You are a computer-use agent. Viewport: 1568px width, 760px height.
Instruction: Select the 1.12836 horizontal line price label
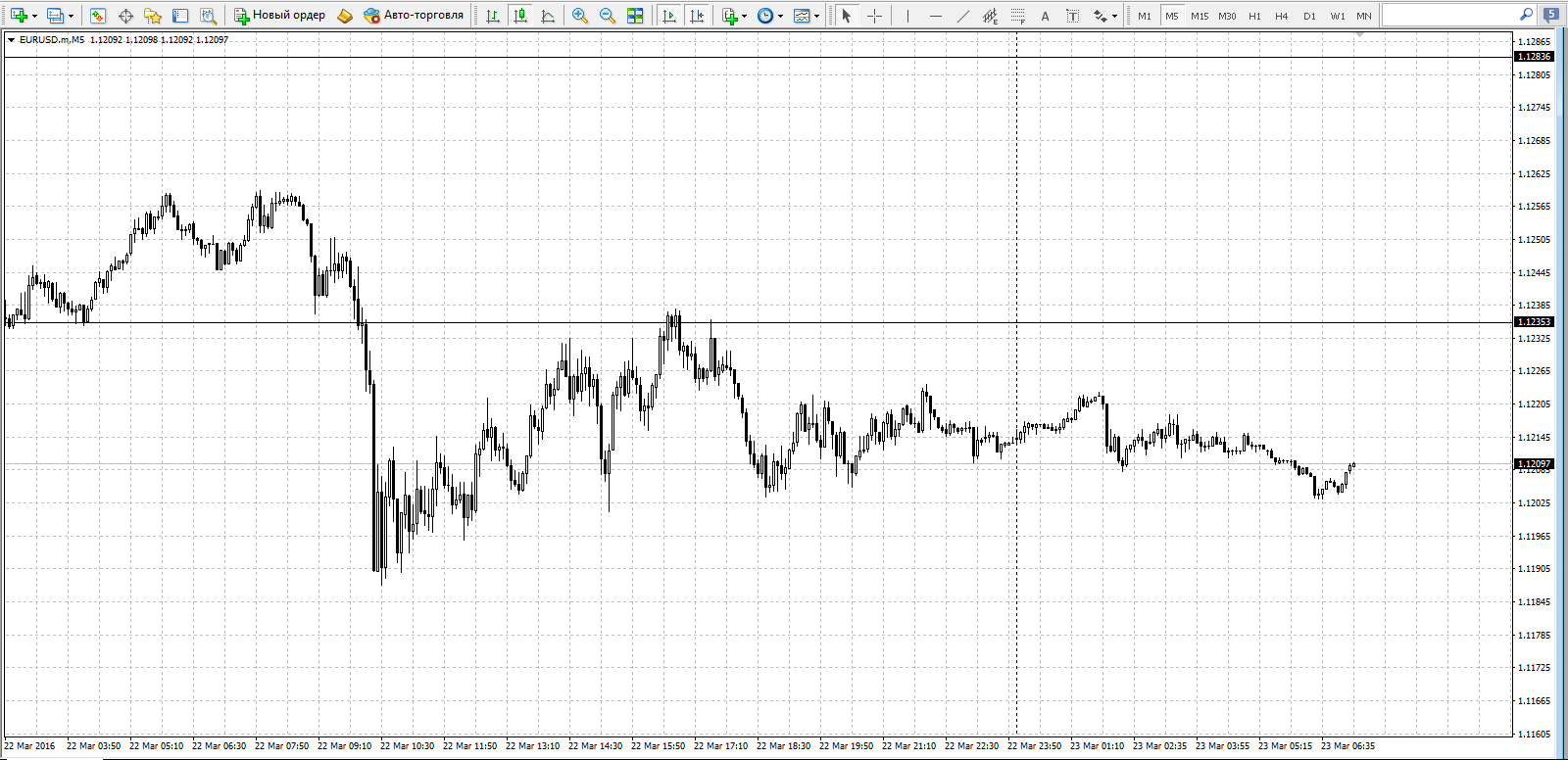click(1535, 57)
